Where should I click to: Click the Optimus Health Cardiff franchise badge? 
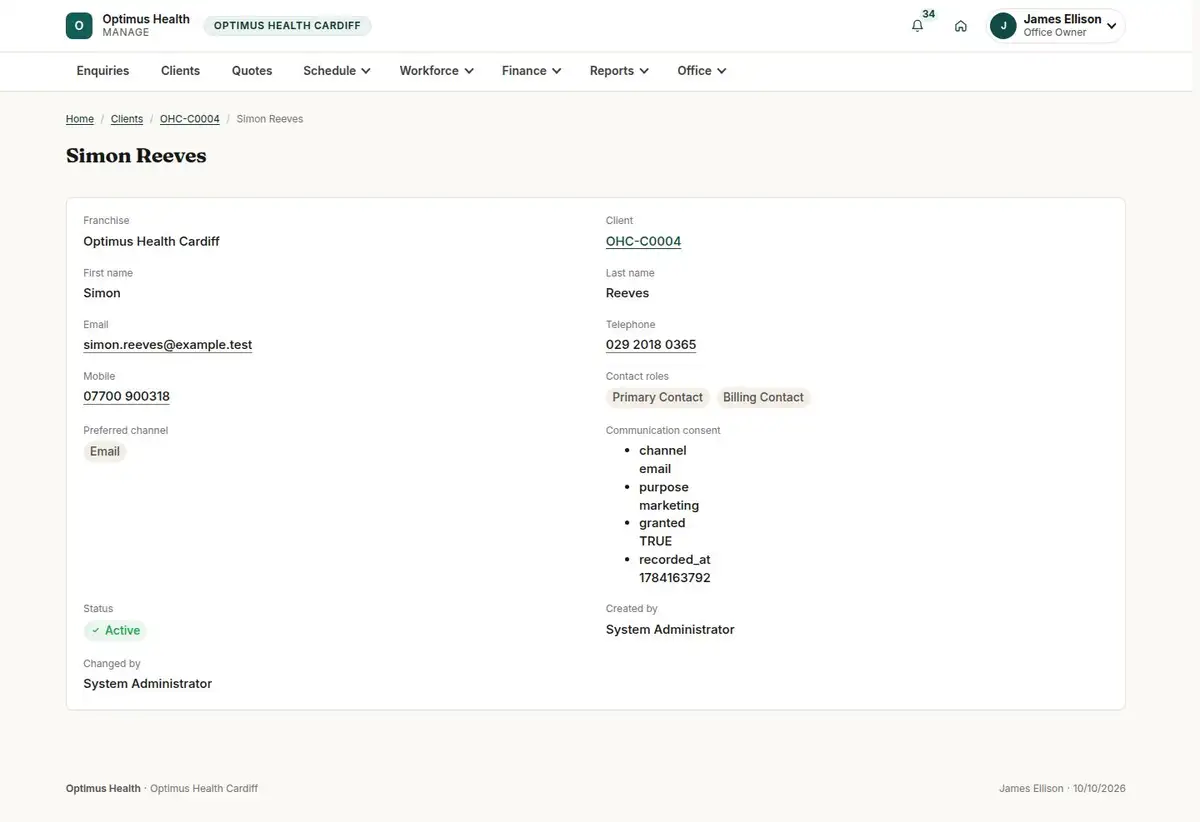coord(287,26)
